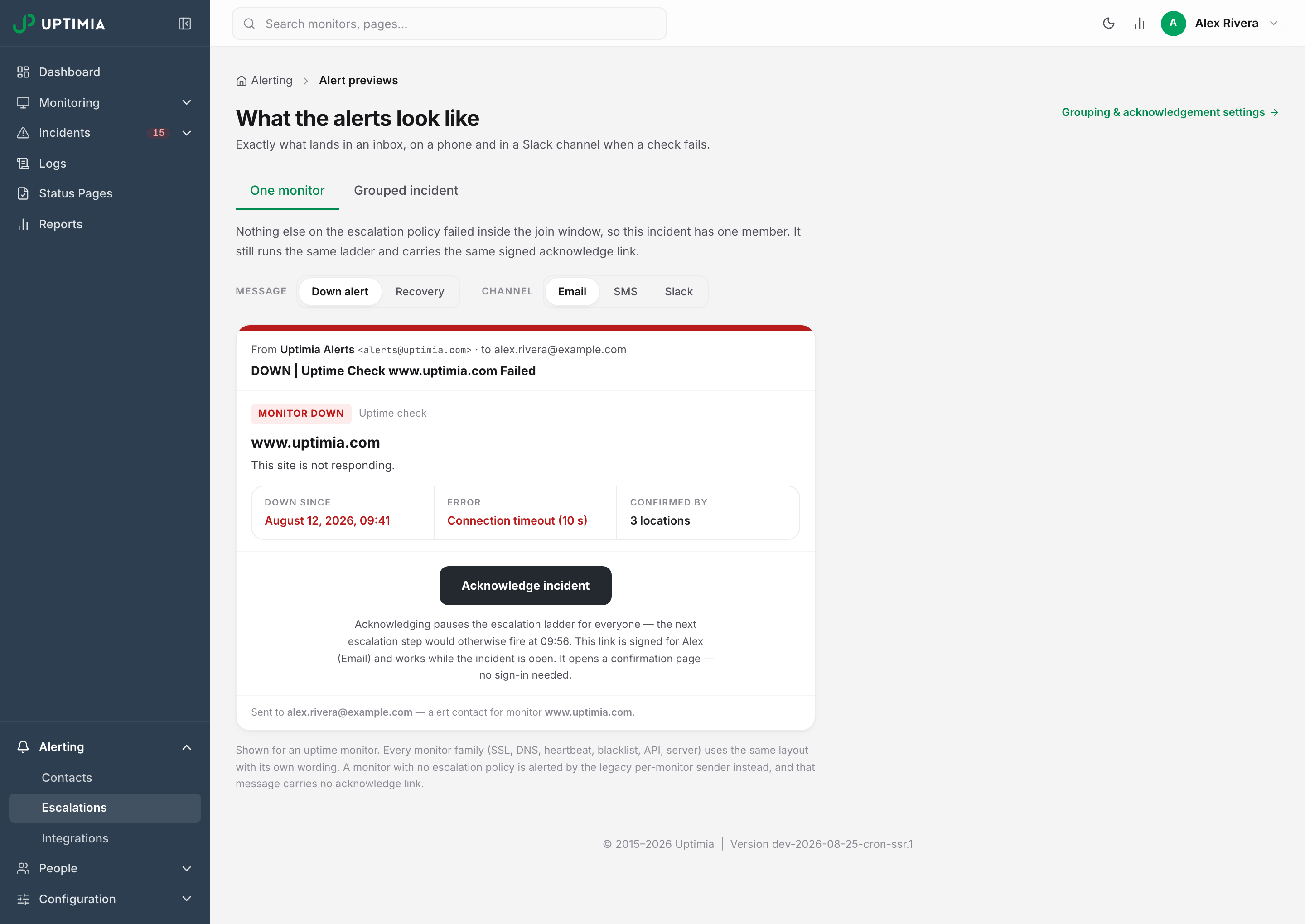Toggle dark mode moon icon
This screenshot has width=1305, height=924.
(x=1109, y=24)
